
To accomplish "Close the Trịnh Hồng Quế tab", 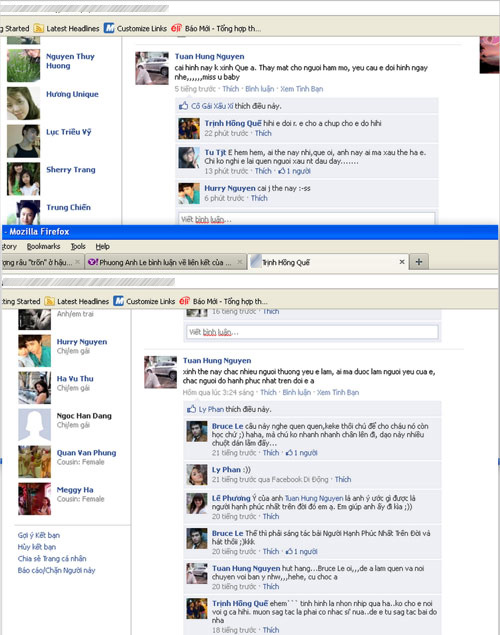I will point(402,262).
